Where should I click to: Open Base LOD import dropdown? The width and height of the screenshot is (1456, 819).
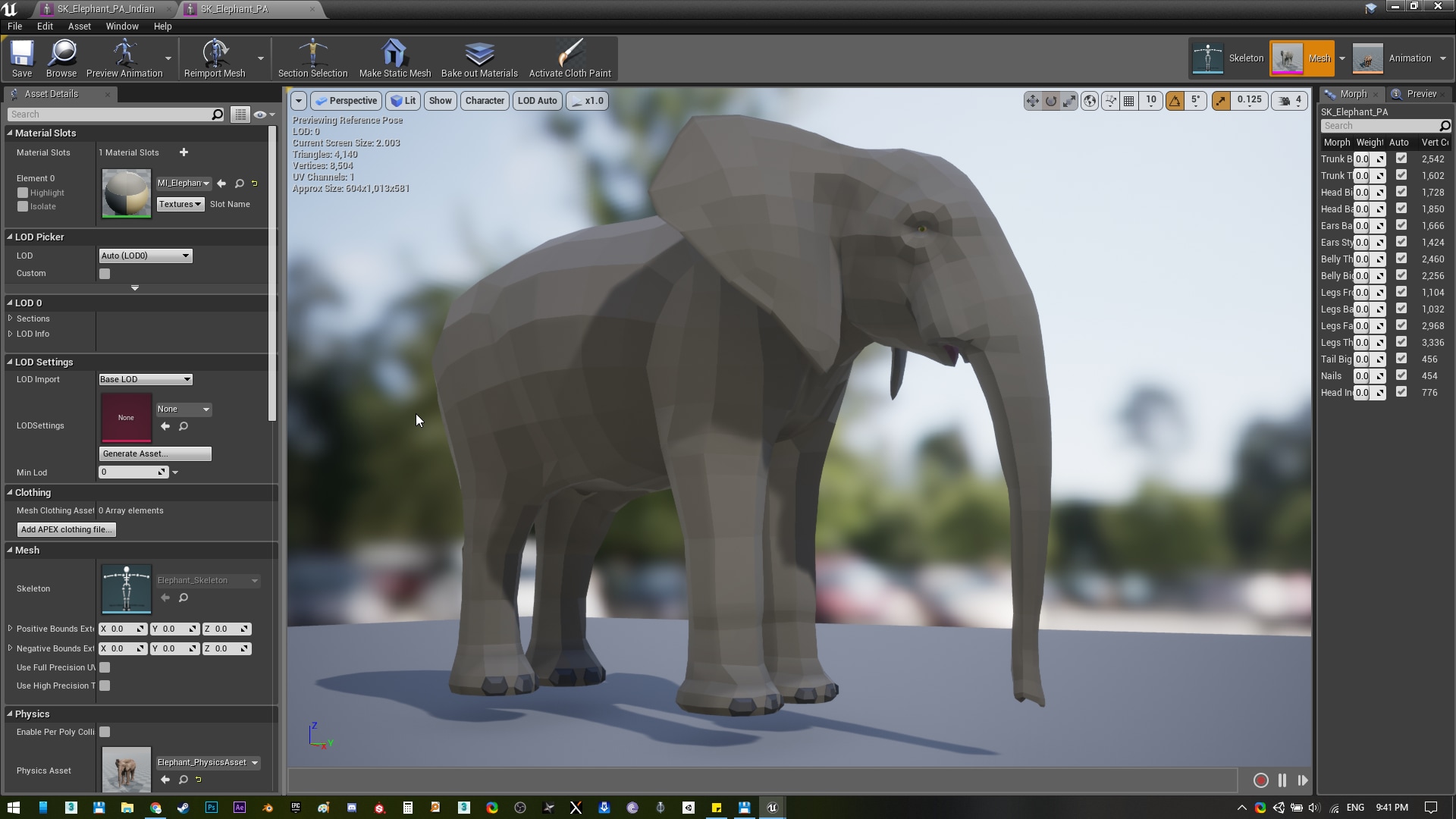click(x=146, y=379)
